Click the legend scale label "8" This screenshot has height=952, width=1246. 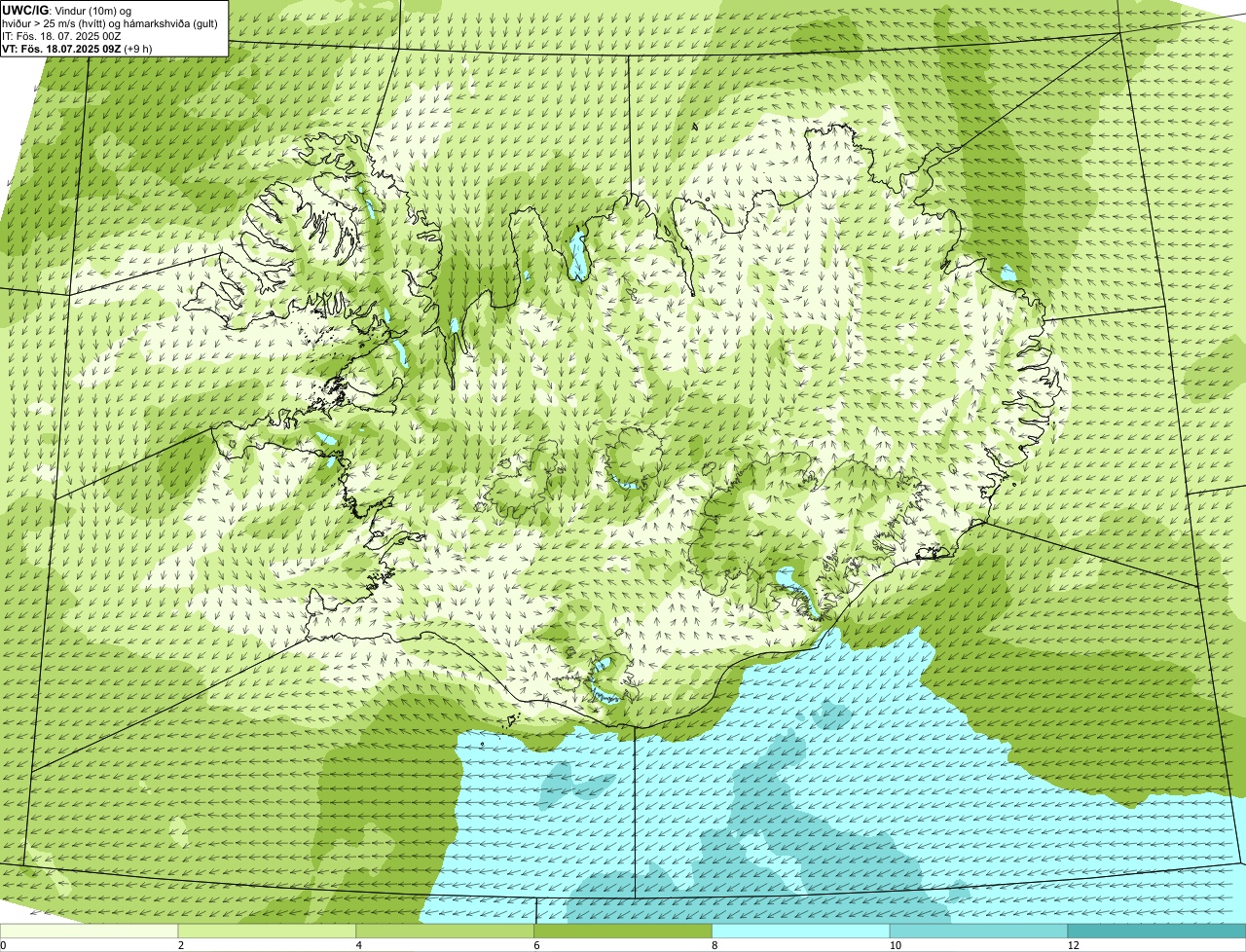714,945
